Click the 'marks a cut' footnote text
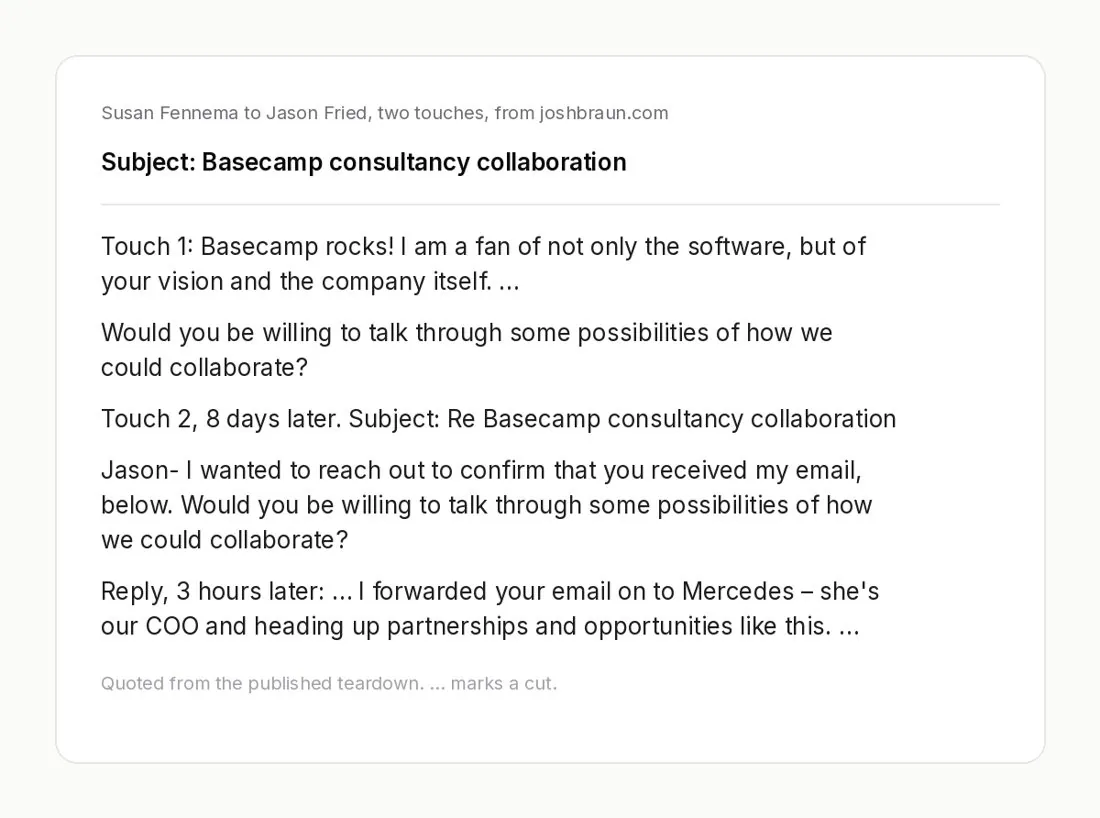 tap(504, 683)
